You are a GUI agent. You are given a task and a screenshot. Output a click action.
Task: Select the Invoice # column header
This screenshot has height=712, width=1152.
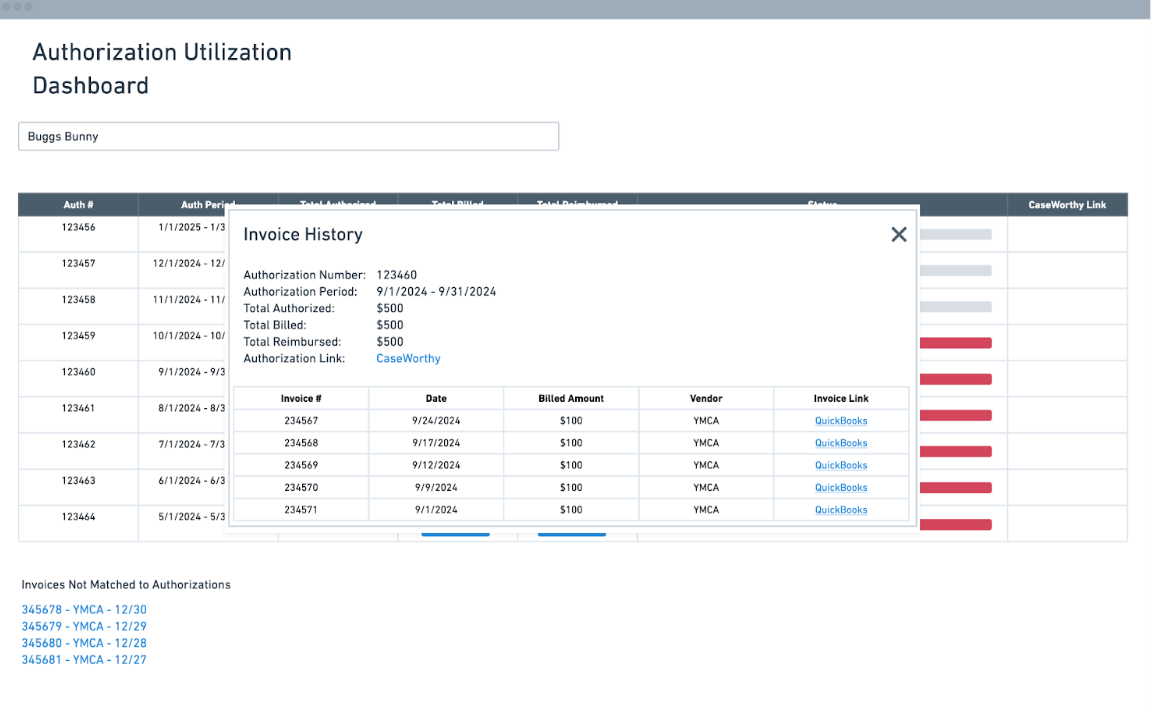(x=301, y=398)
